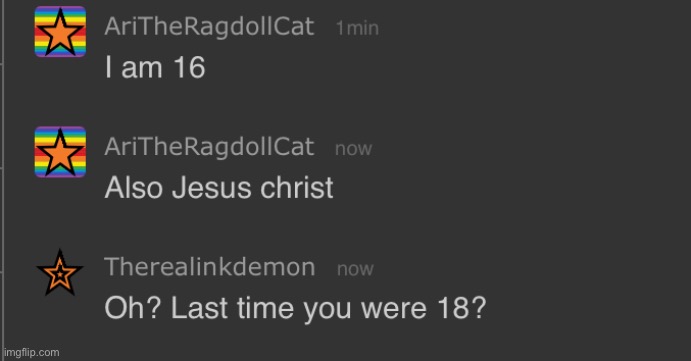Open the rainbow star avatar beside "I am 16"
Image resolution: width=691 pixels, height=361 pixels.
pos(60,32)
